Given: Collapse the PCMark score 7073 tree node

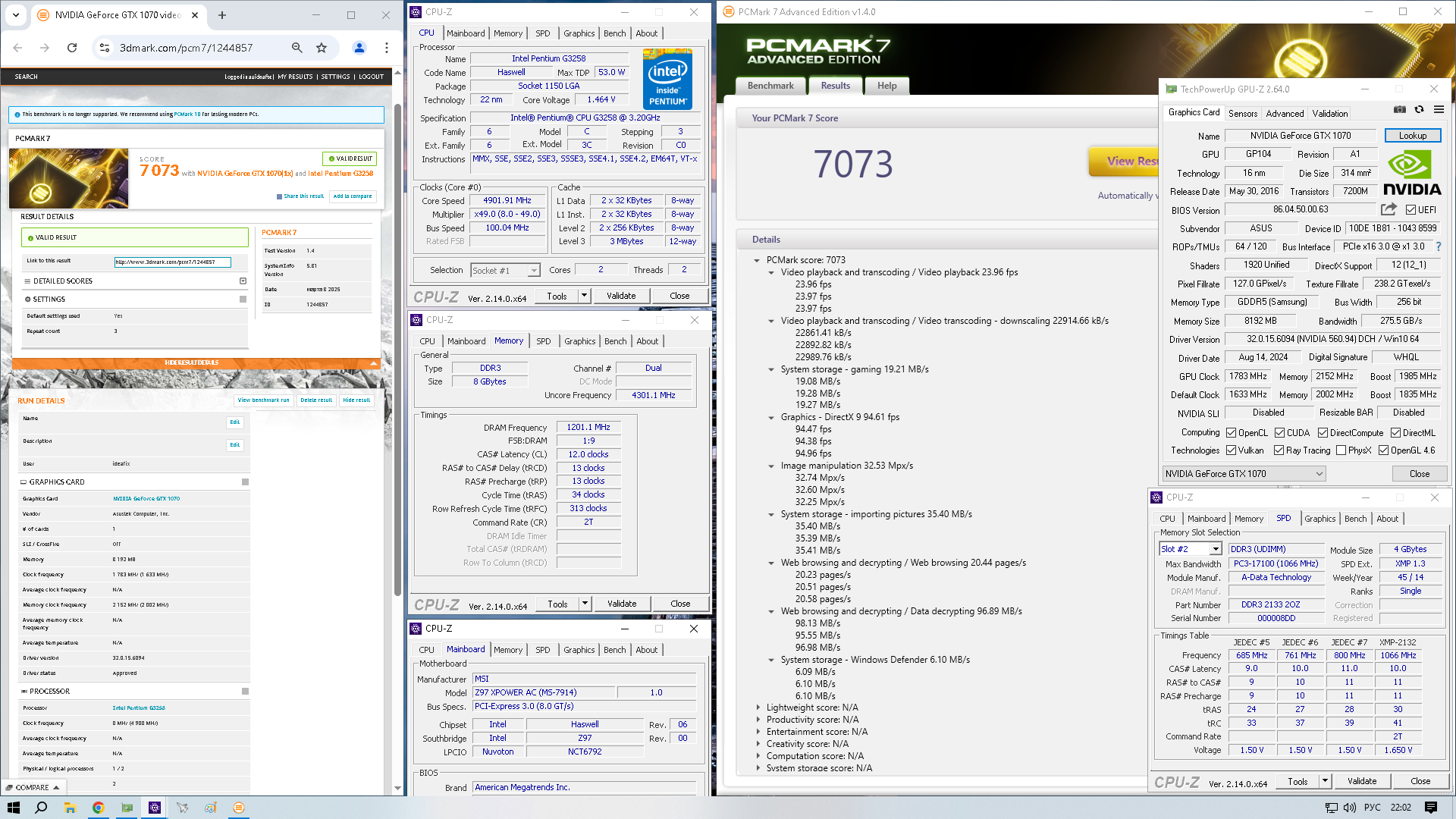Looking at the screenshot, I should click(x=757, y=260).
